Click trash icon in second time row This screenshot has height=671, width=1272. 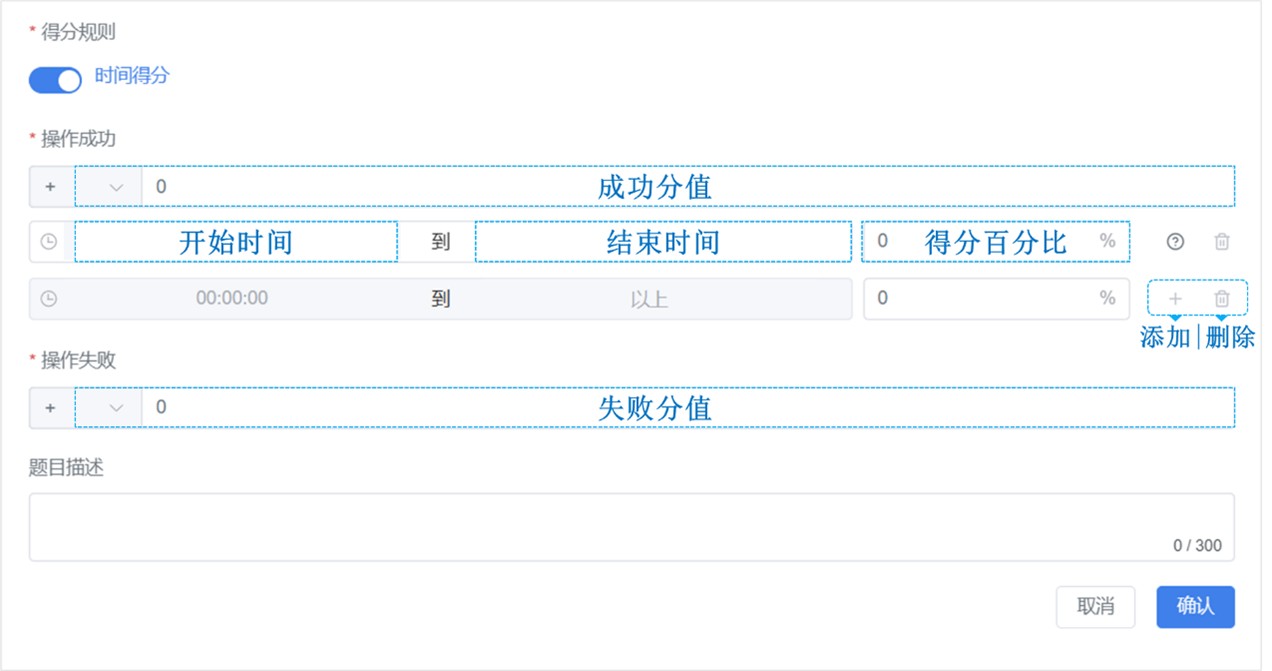pyautogui.click(x=1221, y=298)
